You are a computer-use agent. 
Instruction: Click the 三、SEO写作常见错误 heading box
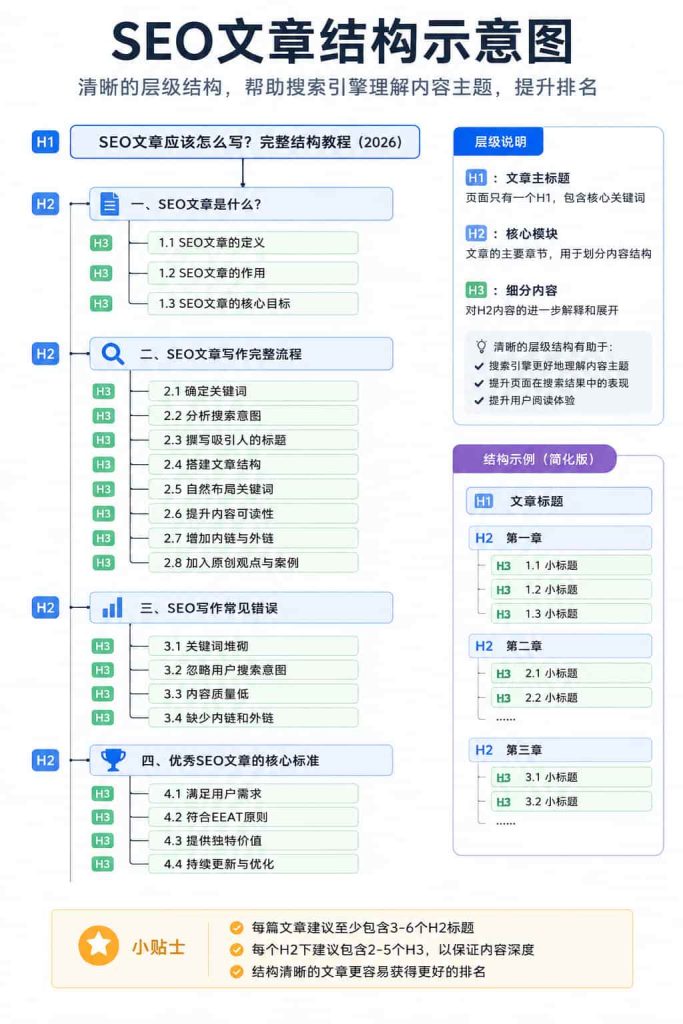coord(241,607)
